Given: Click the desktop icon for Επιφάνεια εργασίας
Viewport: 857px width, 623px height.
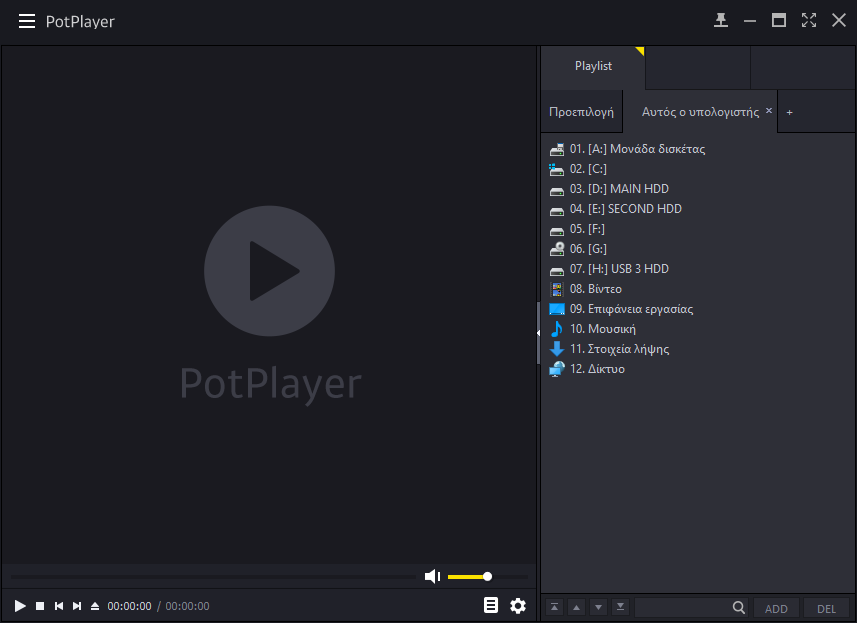Looking at the screenshot, I should click(x=556, y=309).
